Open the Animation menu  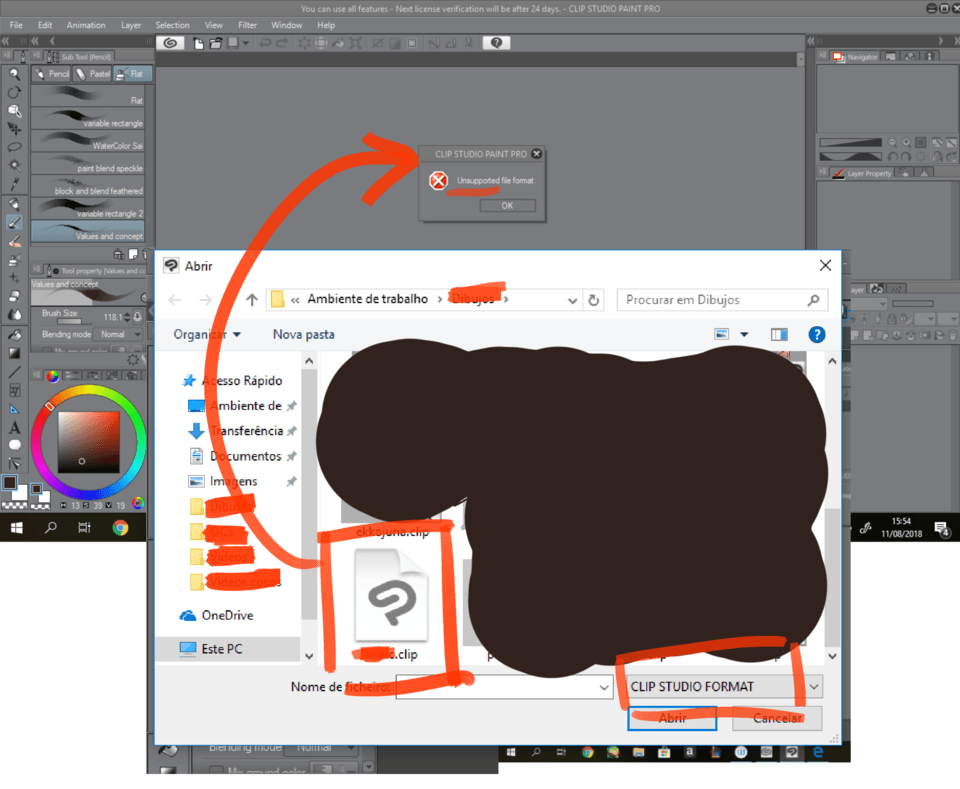coord(86,25)
